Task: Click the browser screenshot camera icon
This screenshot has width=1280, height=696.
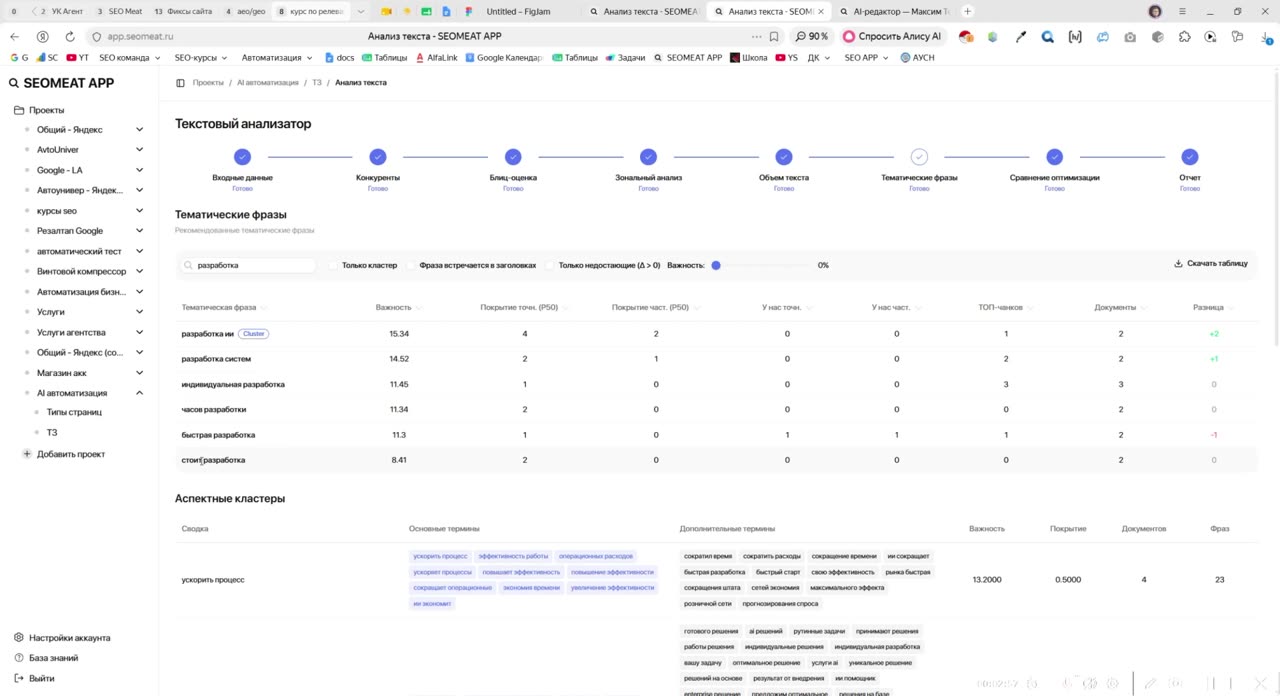Action: [1130, 37]
